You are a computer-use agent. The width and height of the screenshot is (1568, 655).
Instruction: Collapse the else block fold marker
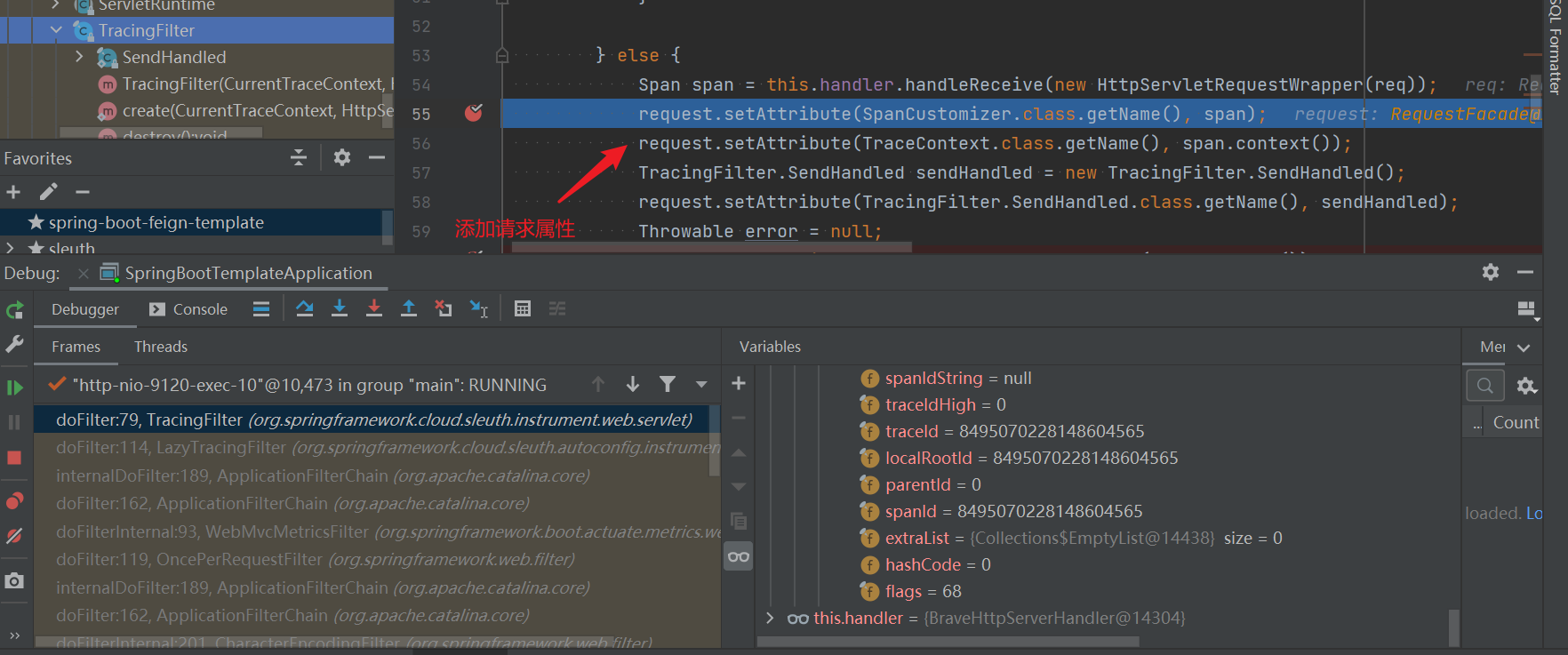pyautogui.click(x=502, y=55)
